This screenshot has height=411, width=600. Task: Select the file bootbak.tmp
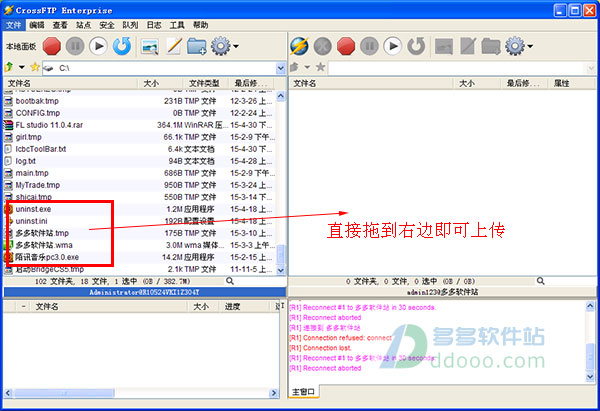tap(139, 101)
